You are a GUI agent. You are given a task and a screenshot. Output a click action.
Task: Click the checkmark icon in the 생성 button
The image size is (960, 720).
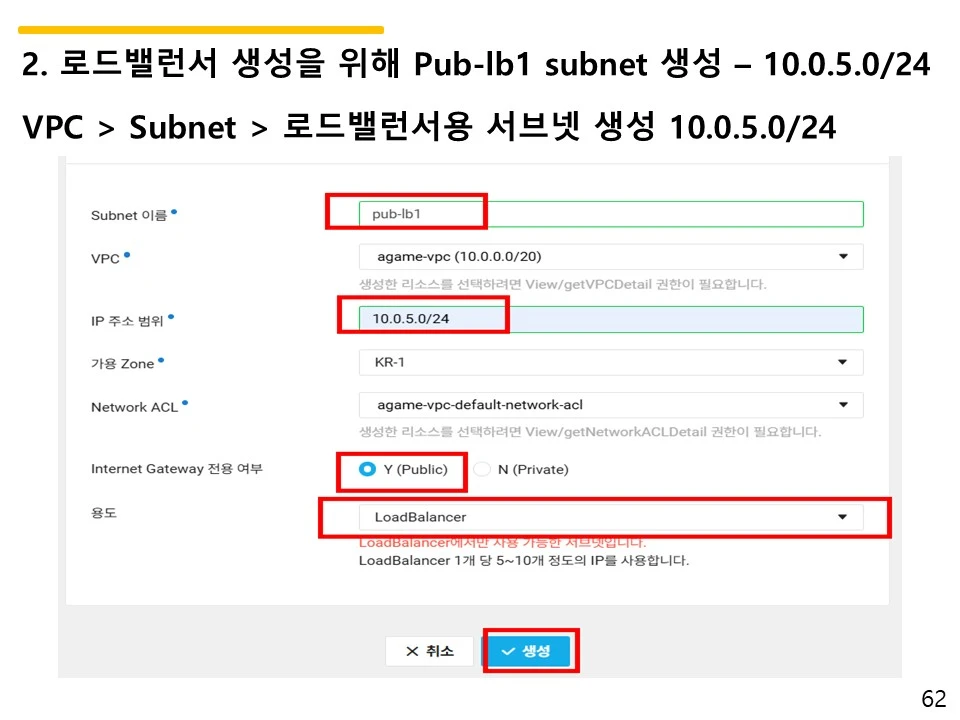pyautogui.click(x=508, y=650)
